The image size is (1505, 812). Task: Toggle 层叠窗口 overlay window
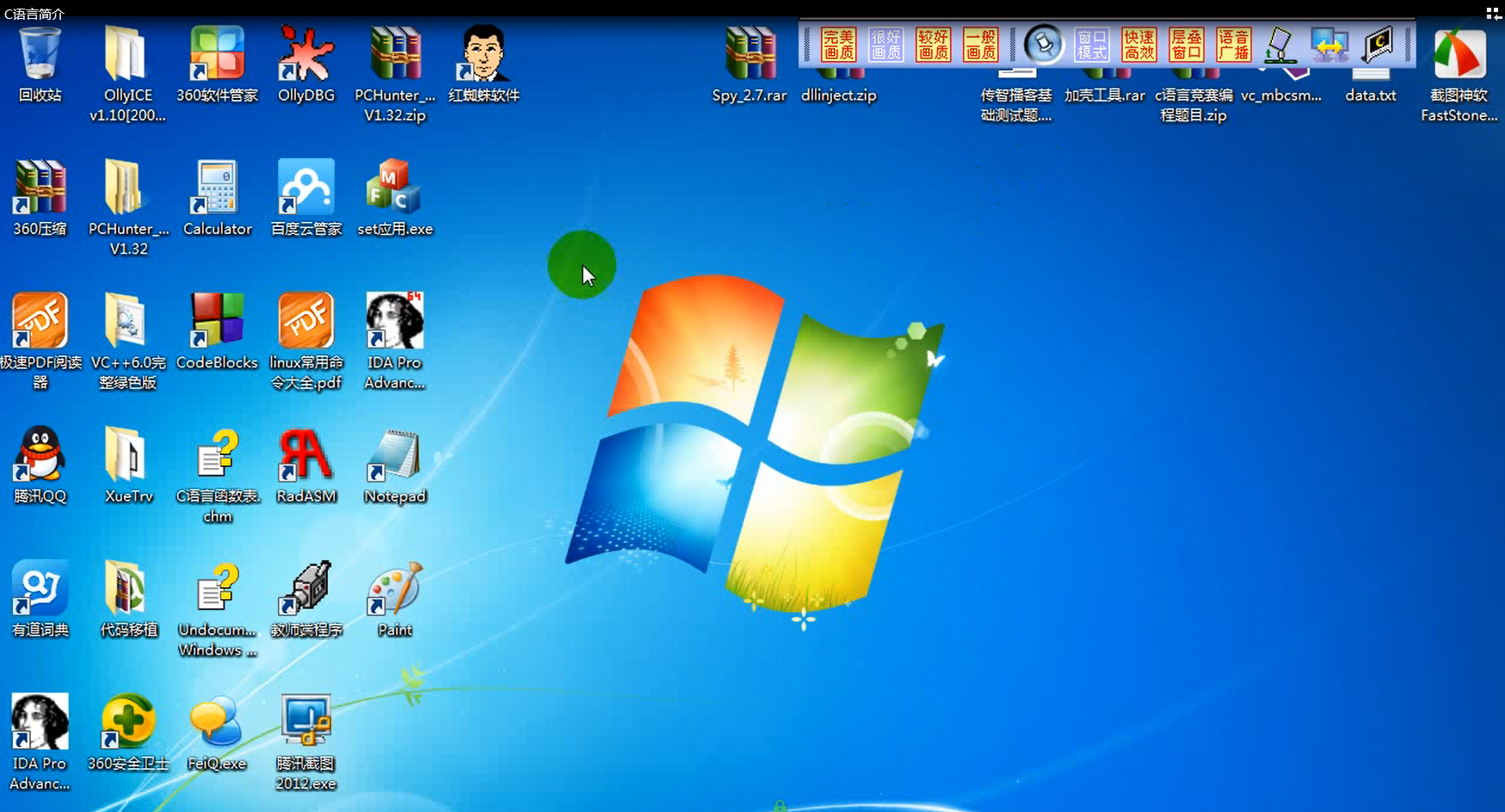[x=1186, y=45]
